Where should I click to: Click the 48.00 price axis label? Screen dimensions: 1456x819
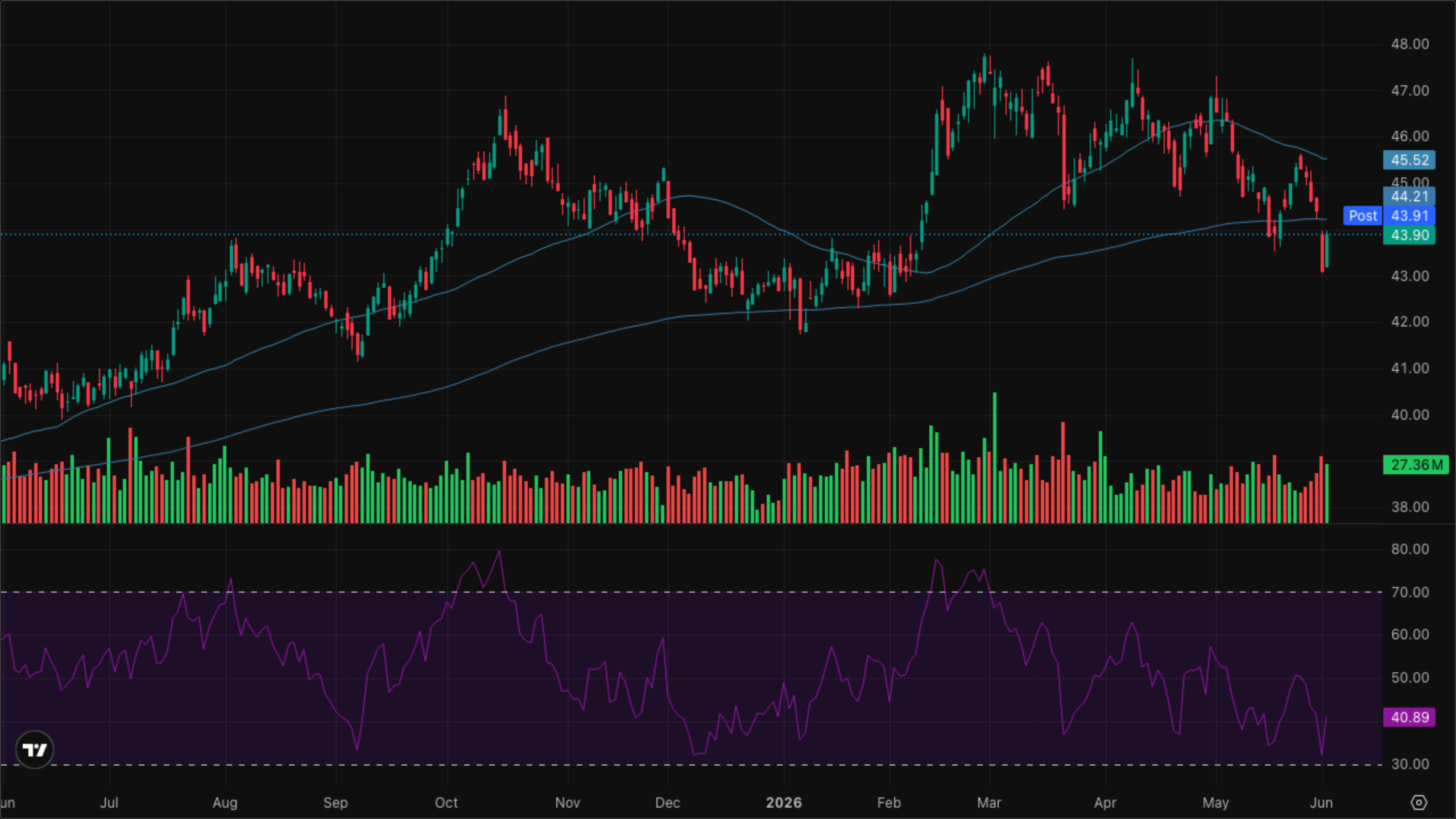tap(1409, 44)
